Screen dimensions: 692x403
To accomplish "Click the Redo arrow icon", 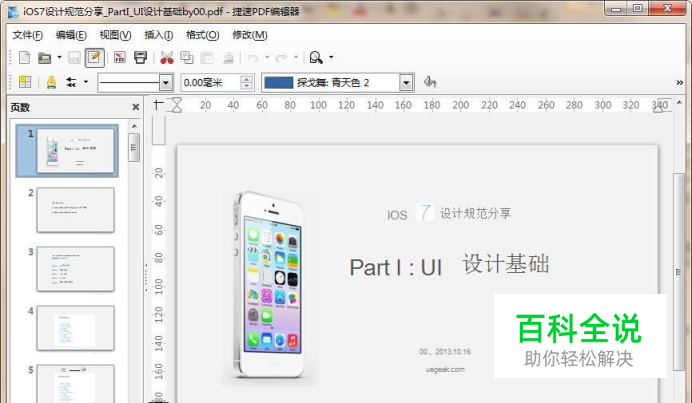I will pos(282,57).
